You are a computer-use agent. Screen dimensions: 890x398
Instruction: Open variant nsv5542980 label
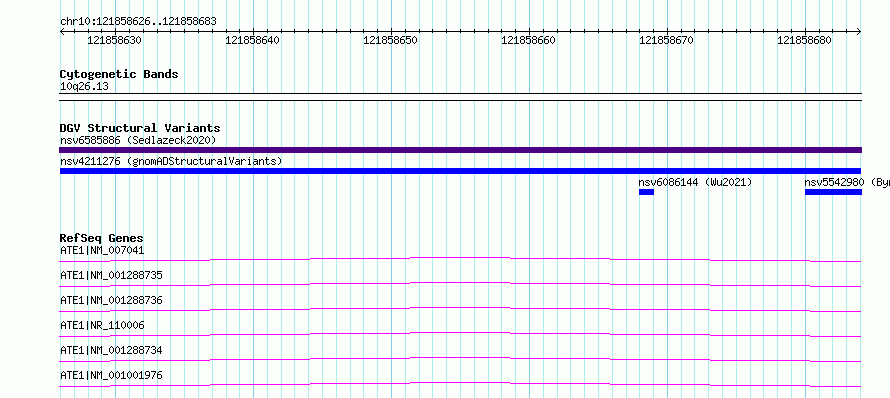(x=847, y=182)
